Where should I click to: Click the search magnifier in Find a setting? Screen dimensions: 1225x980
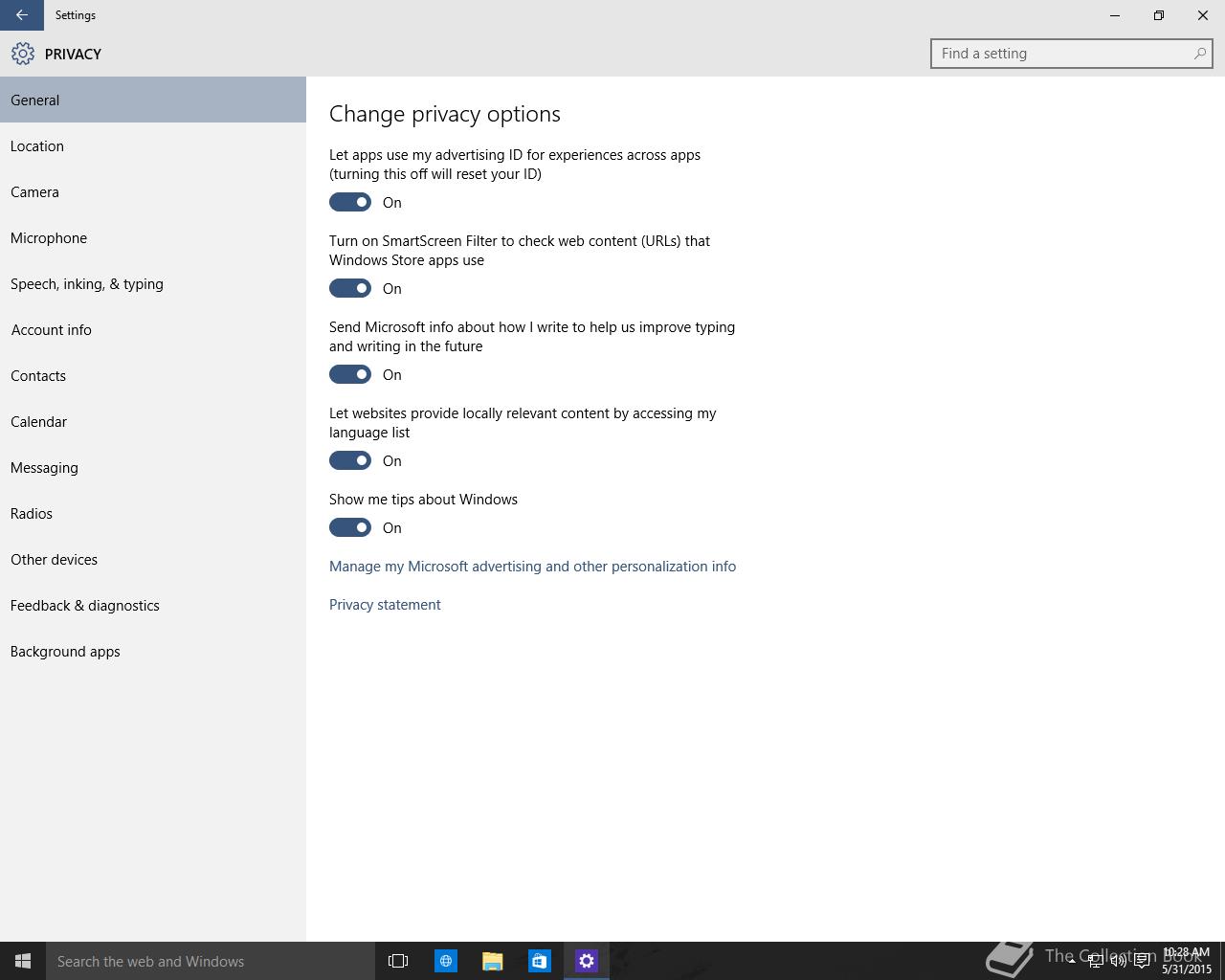tap(1199, 54)
